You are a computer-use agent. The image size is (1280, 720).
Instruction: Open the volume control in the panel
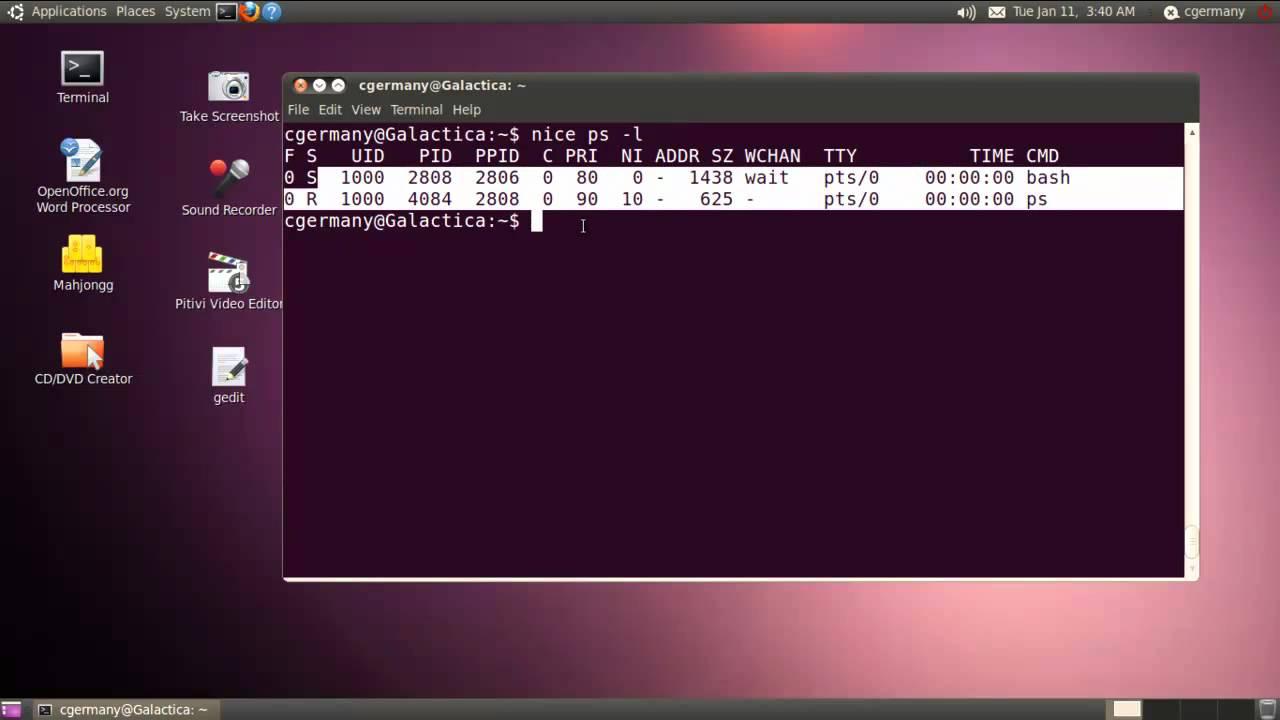pos(963,11)
